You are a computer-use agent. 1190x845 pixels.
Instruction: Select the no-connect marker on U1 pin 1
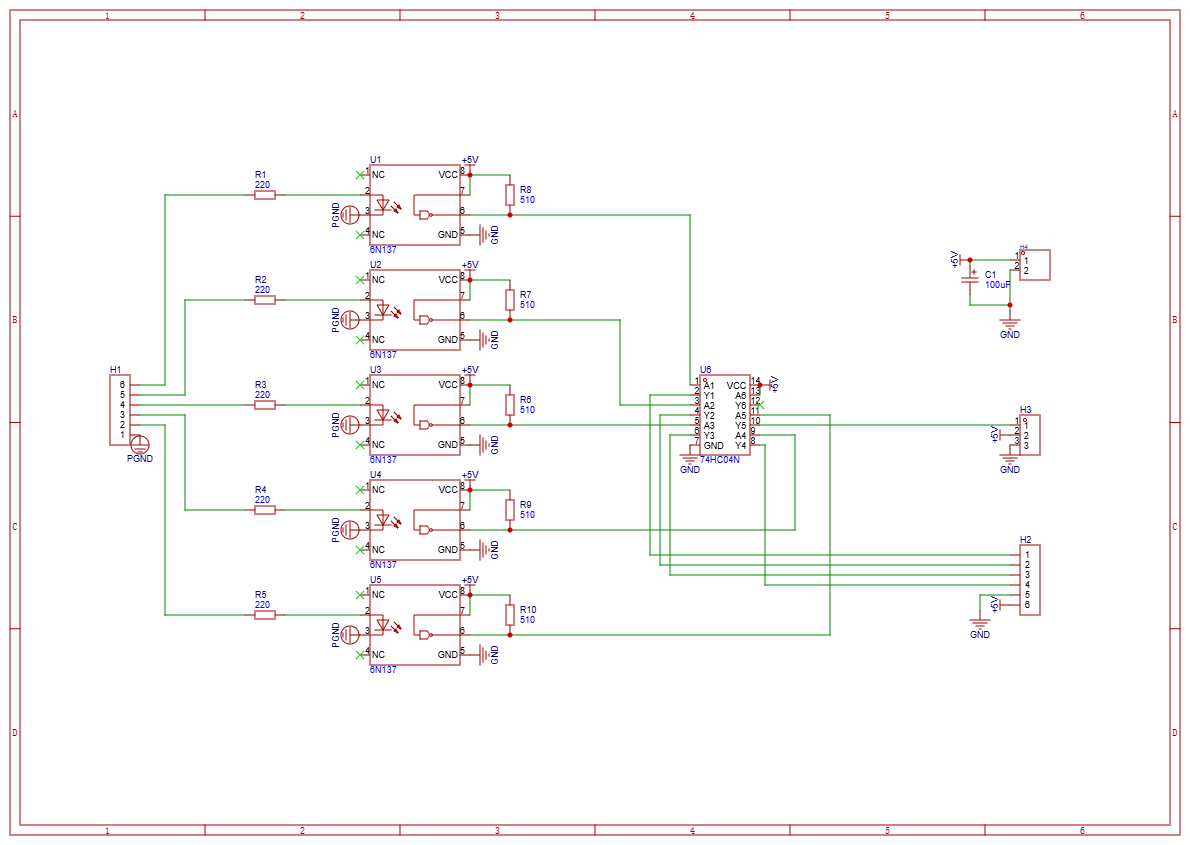(x=360, y=175)
